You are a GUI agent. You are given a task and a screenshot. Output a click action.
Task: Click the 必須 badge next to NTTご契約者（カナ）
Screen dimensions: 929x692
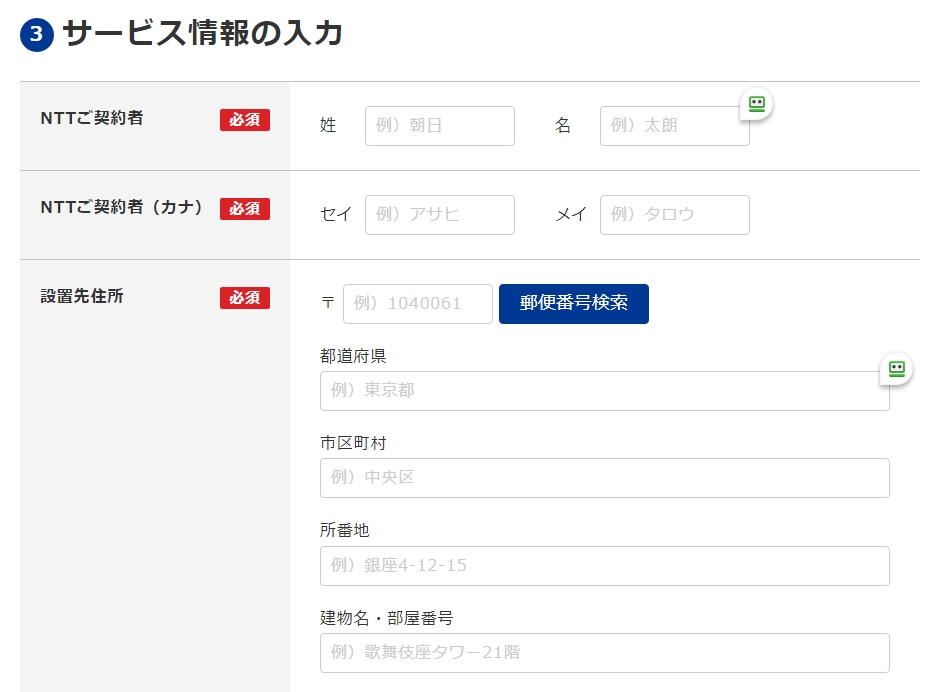[245, 209]
